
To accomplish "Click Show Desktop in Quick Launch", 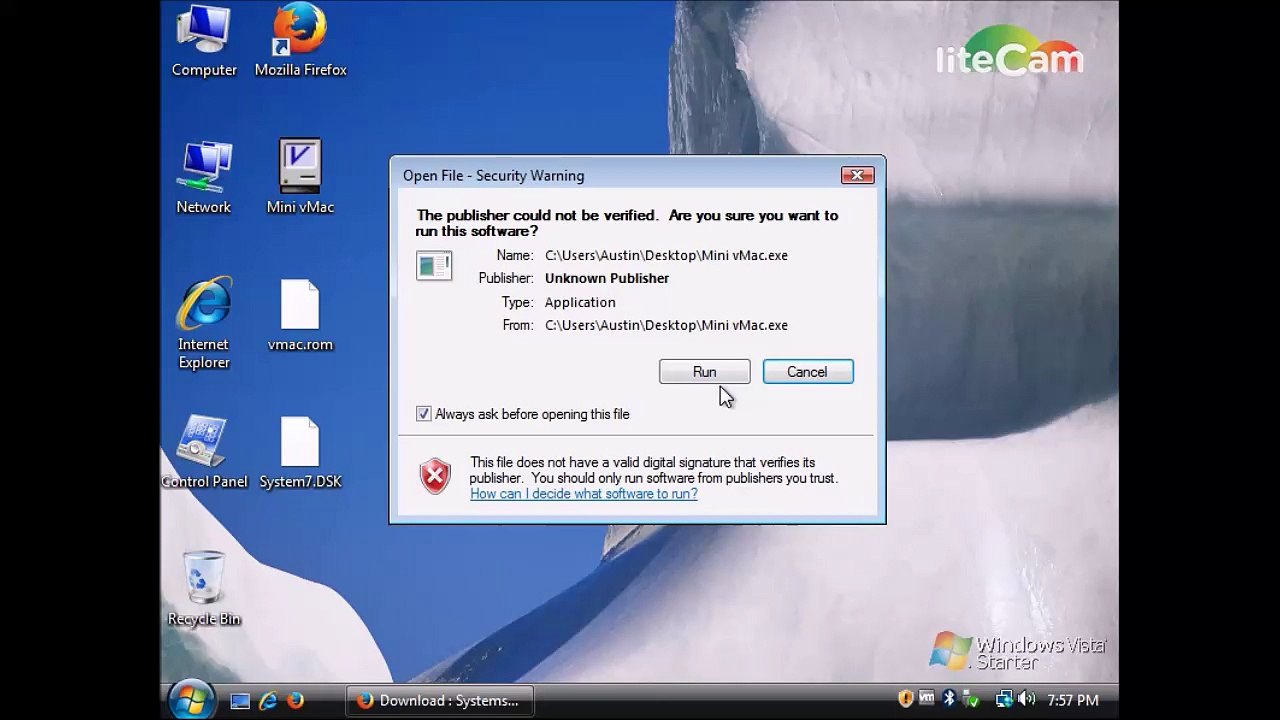I will point(240,701).
